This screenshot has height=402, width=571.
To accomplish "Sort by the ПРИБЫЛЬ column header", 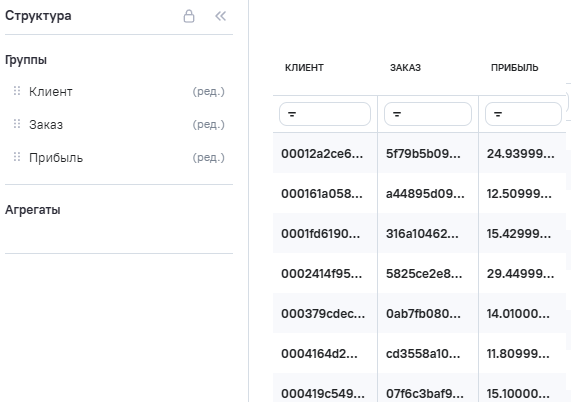I will point(515,68).
